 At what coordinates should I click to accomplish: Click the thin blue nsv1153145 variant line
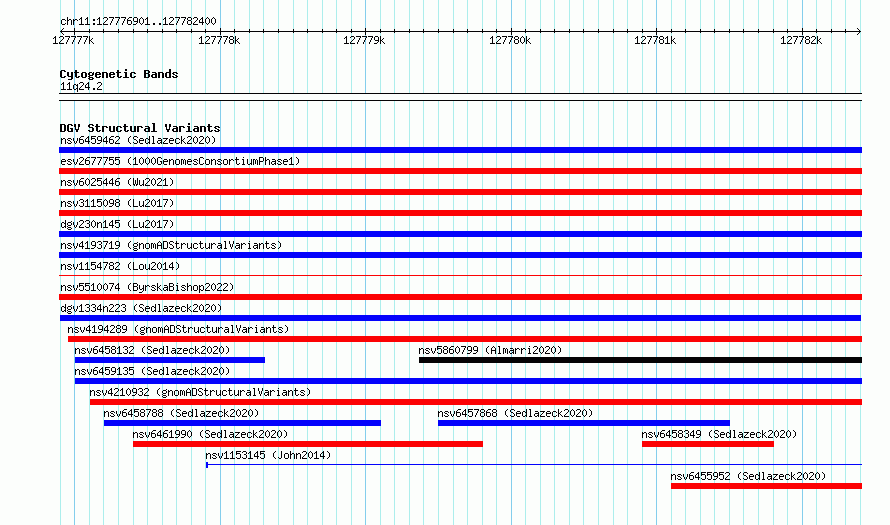pyautogui.click(x=534, y=465)
